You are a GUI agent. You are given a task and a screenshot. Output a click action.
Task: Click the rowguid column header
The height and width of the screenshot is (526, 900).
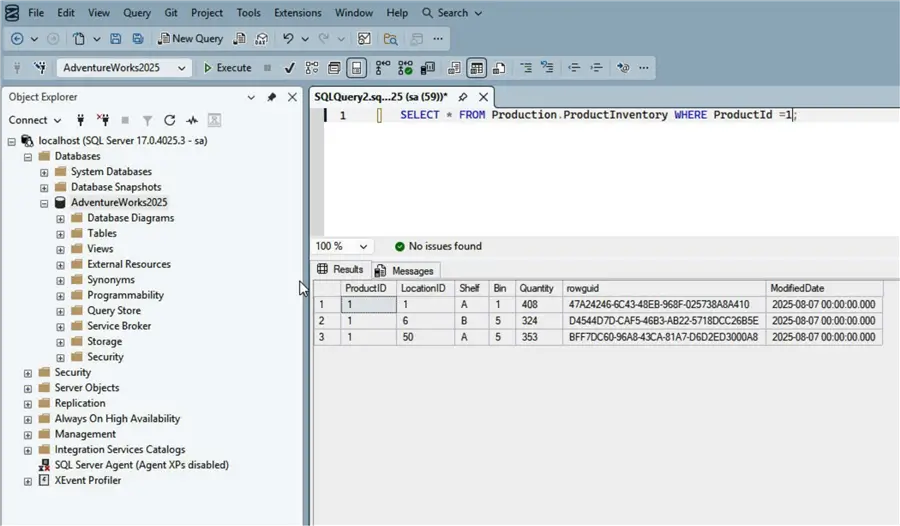point(664,288)
